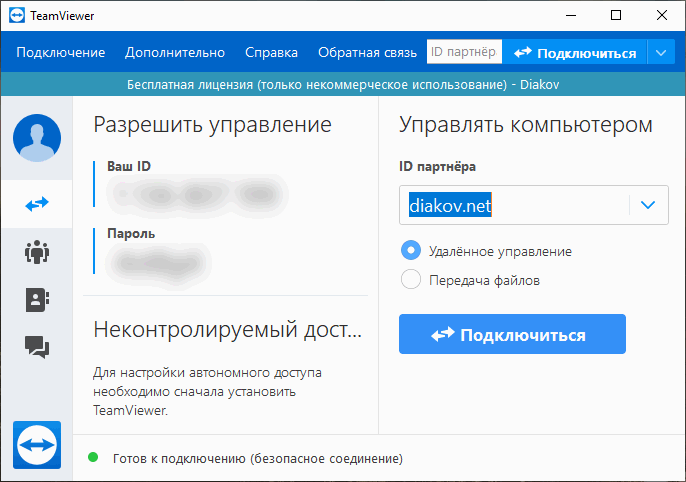Screen dimensions: 686x482
Task: Click the Готов к подключению status text
Action: tap(258, 458)
